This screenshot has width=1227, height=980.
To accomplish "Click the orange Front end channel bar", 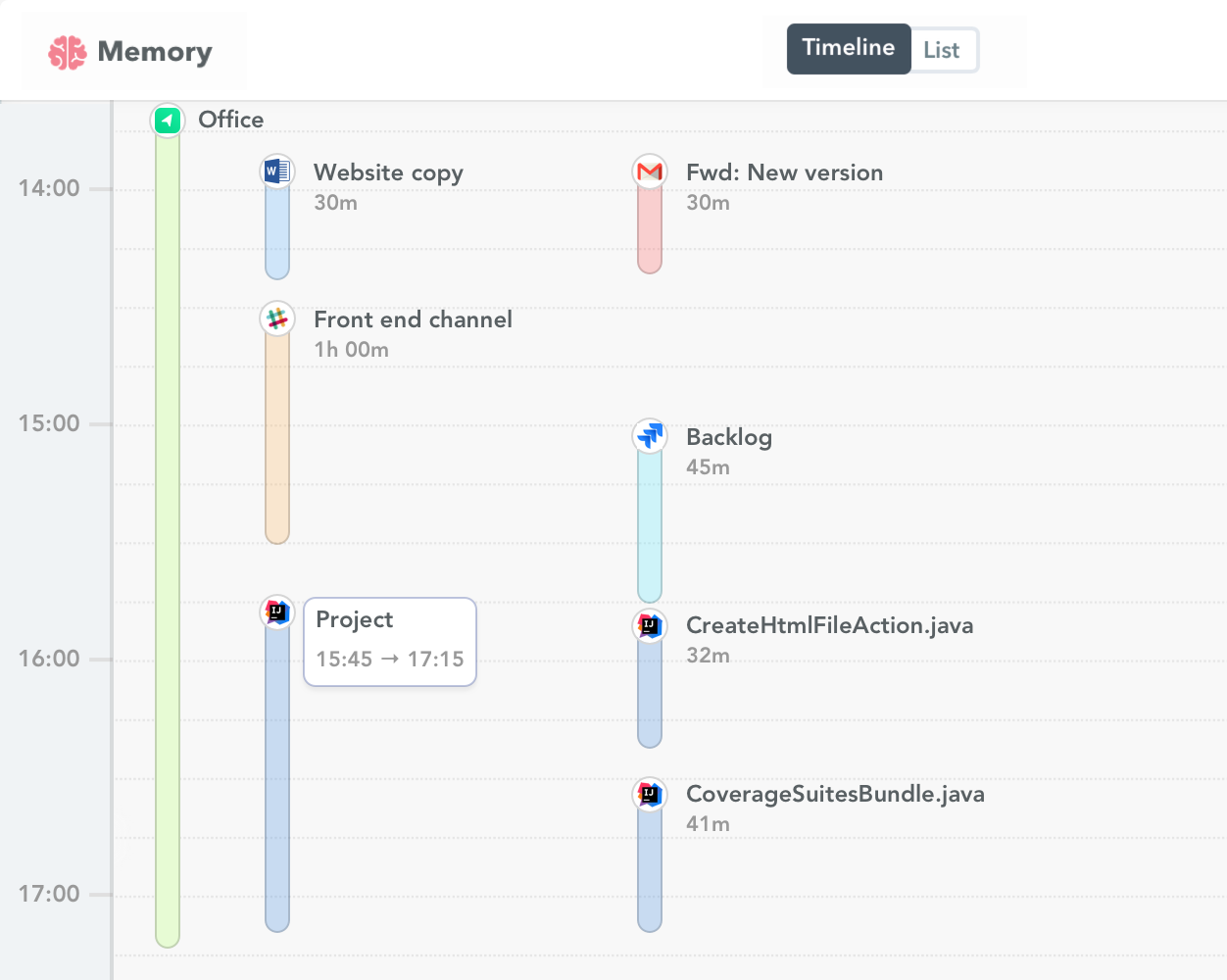I will click(x=277, y=441).
